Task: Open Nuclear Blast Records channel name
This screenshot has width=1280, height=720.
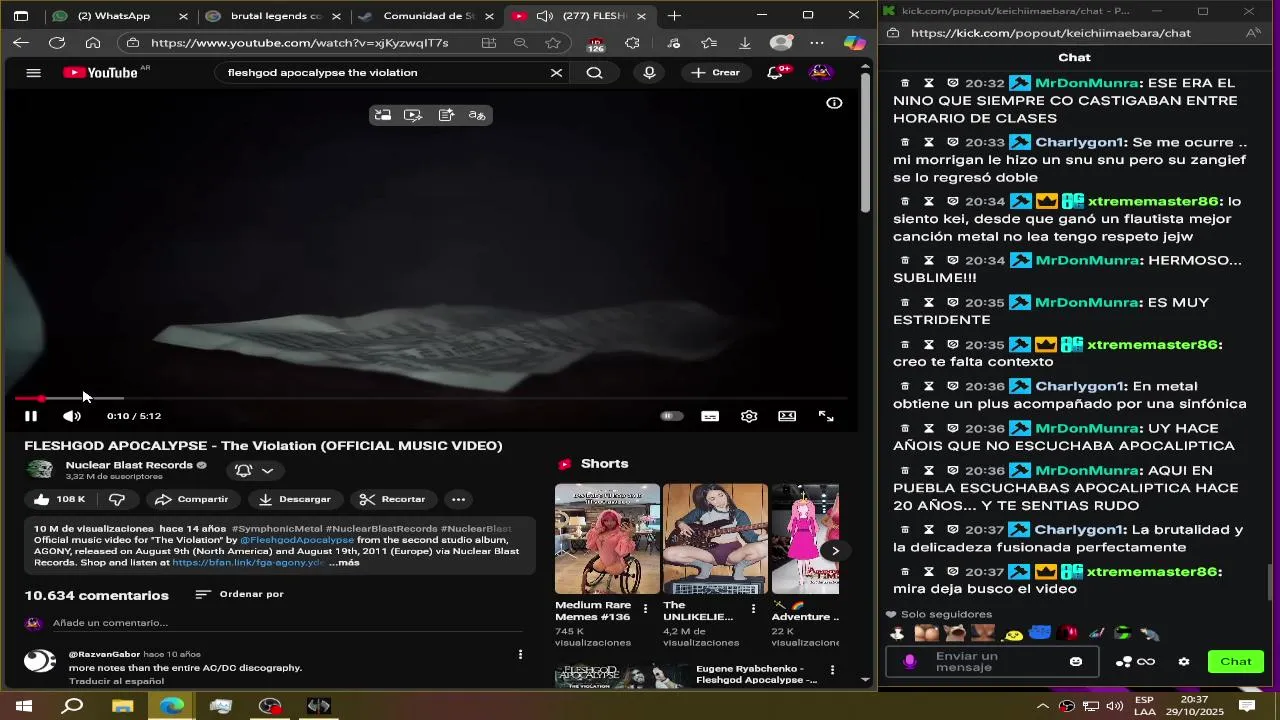Action: 129,465
